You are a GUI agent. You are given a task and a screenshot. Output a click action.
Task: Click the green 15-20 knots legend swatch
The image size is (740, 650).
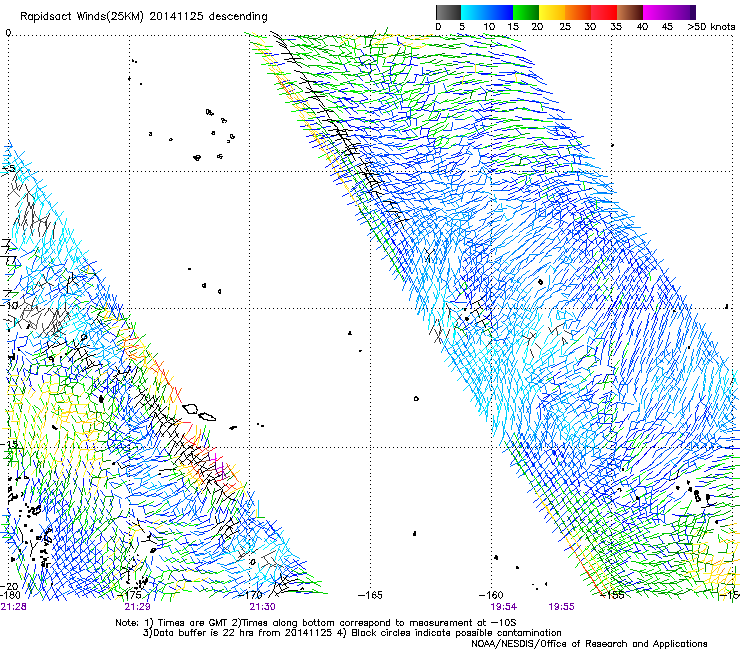(x=526, y=12)
